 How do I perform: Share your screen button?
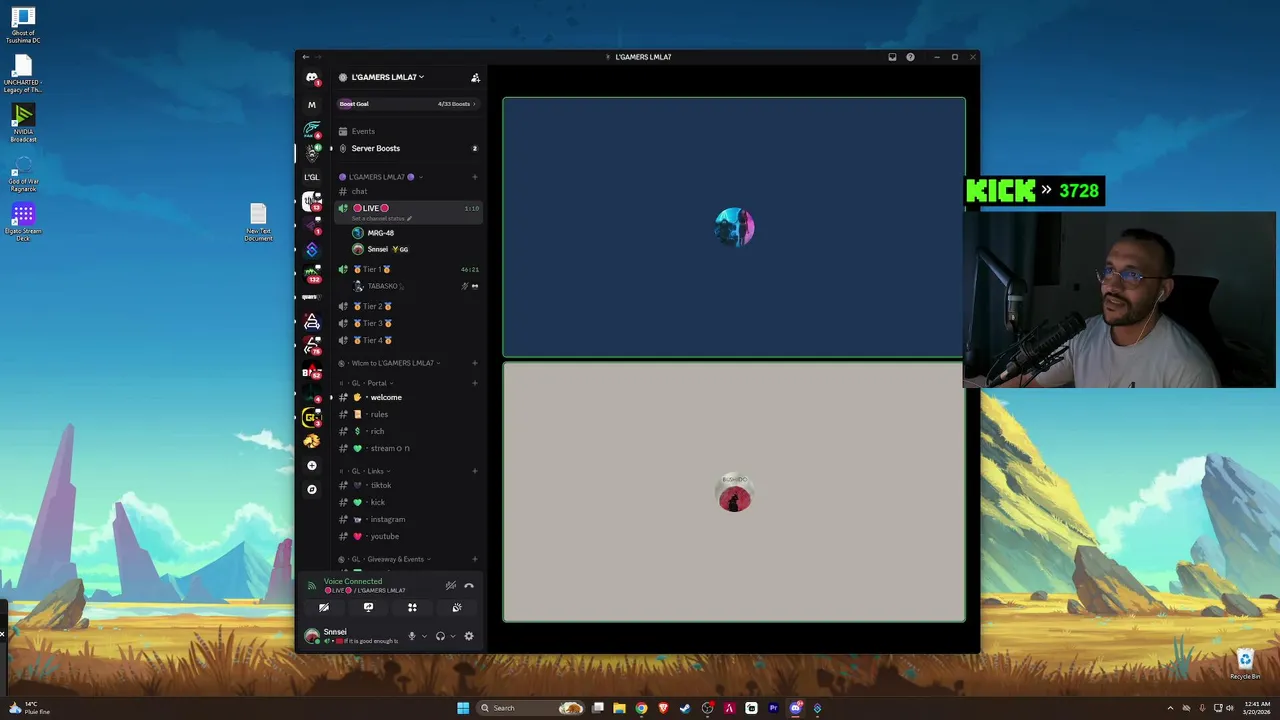pos(368,607)
